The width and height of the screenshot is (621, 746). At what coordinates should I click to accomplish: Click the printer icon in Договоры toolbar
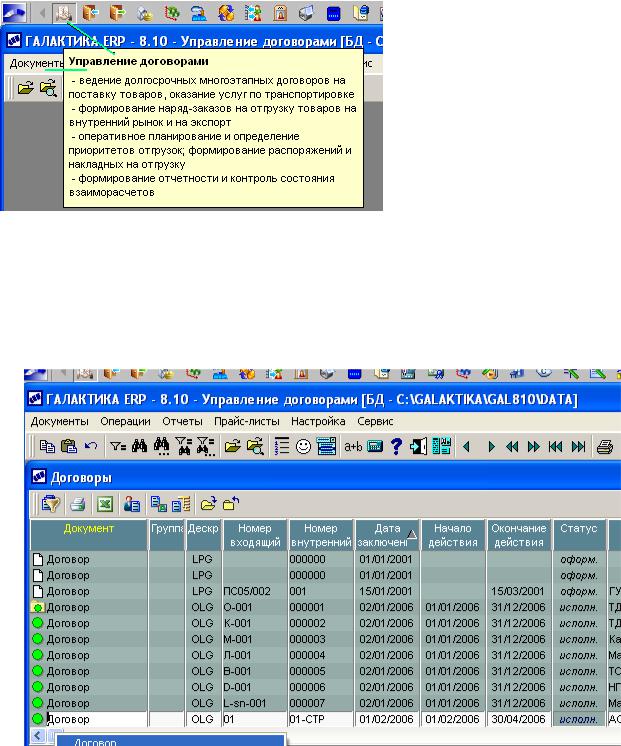tap(78, 504)
